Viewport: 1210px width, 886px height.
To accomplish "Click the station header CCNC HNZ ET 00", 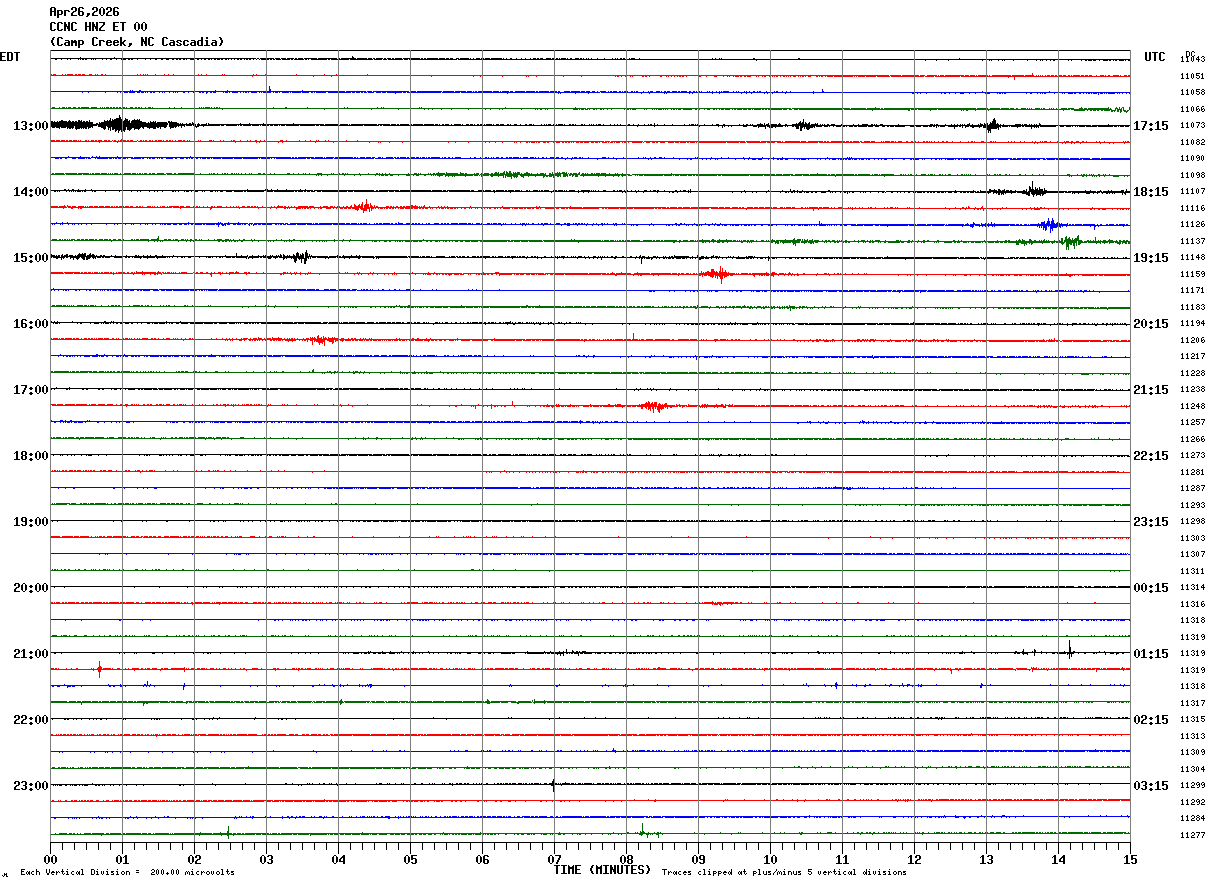I will click(98, 27).
